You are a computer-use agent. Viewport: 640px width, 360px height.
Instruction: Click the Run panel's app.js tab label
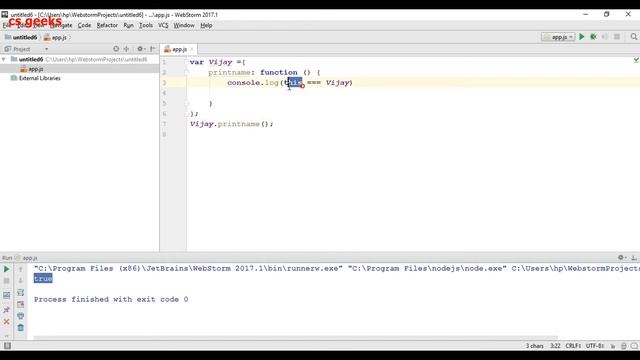[29, 258]
